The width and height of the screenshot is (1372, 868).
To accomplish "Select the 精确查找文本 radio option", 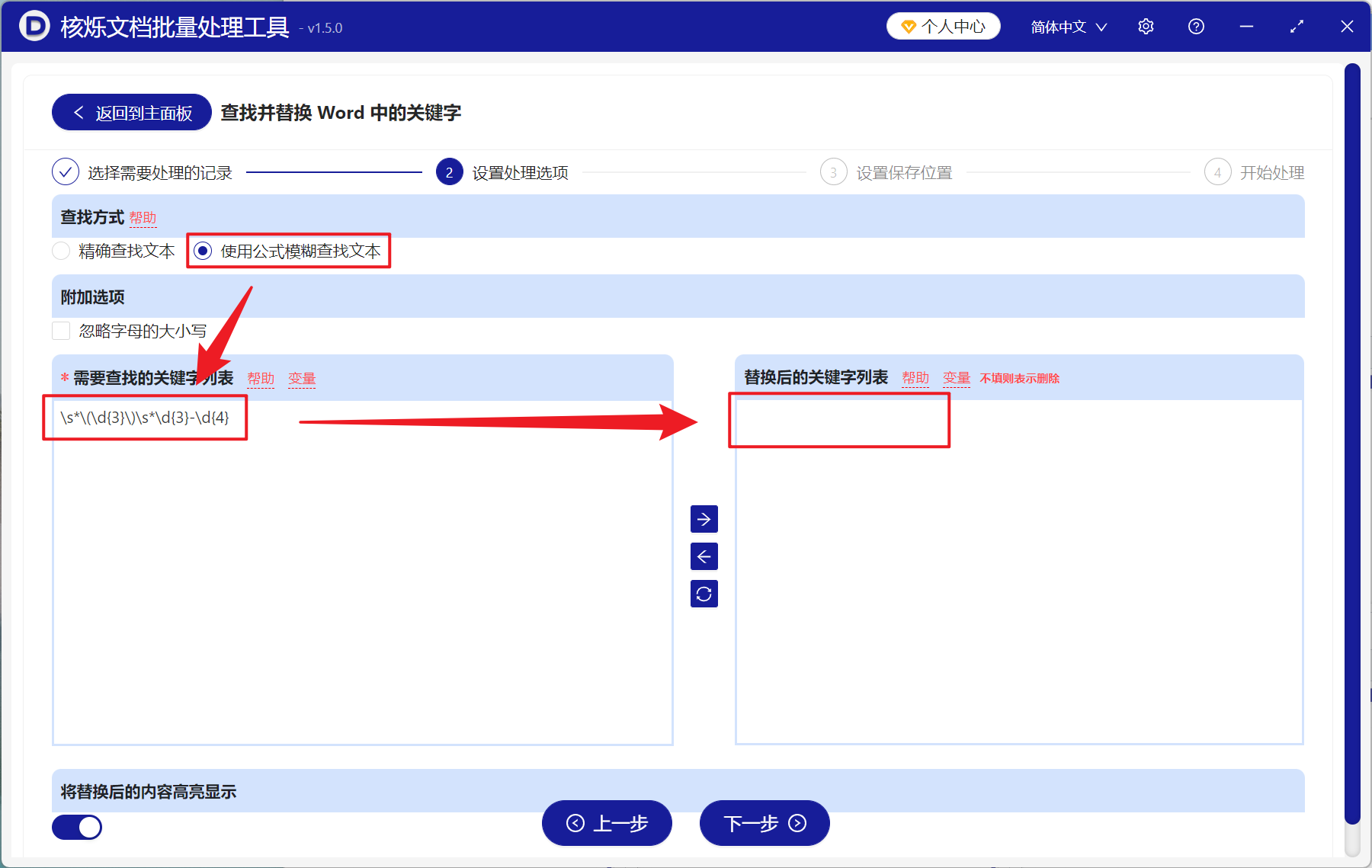I will (x=61, y=251).
